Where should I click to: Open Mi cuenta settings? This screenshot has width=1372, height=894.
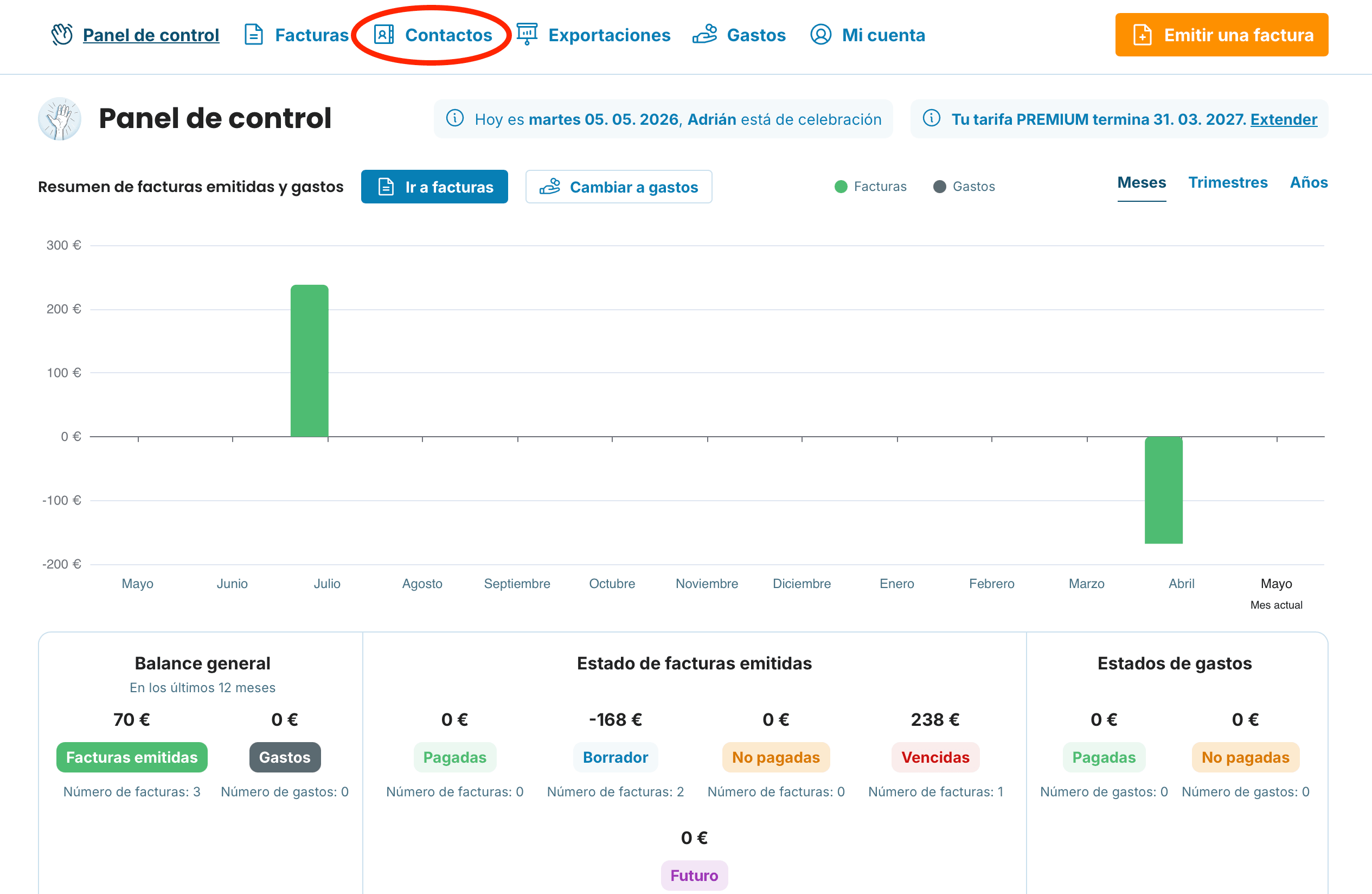coord(883,35)
